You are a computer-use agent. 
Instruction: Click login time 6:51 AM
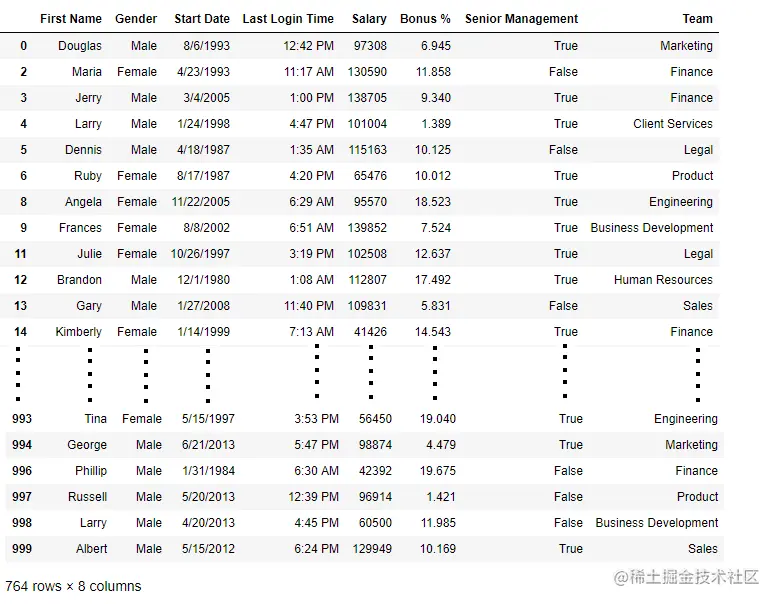click(x=312, y=228)
